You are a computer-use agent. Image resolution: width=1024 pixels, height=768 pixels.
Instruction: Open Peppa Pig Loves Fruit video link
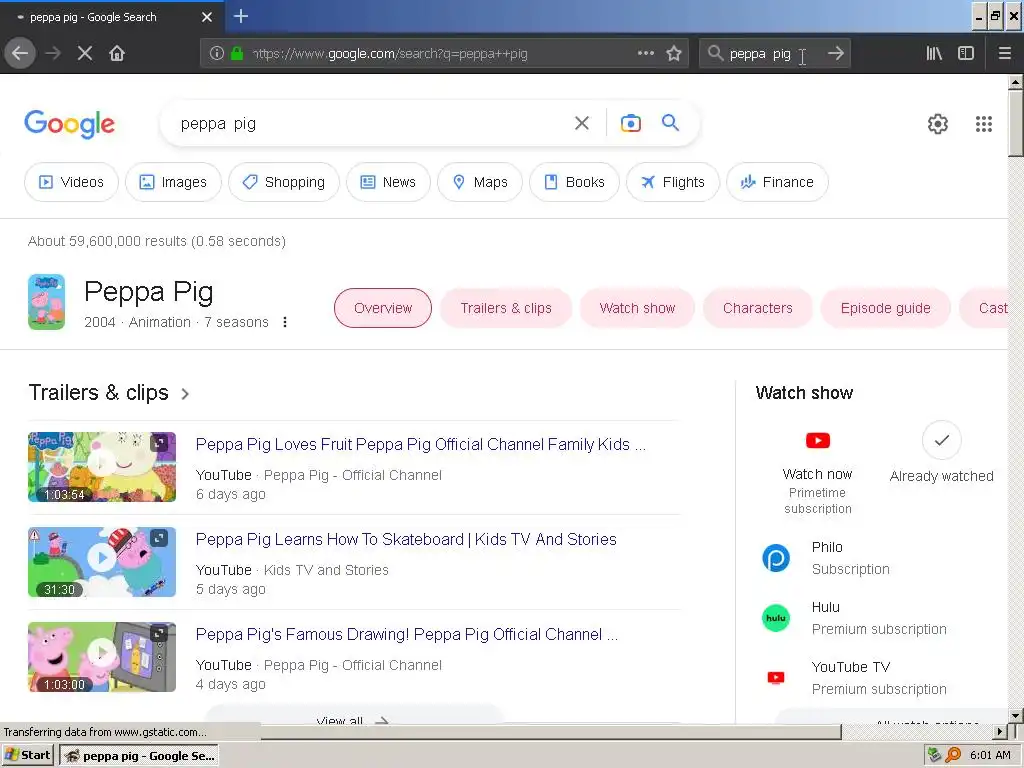[421, 445]
